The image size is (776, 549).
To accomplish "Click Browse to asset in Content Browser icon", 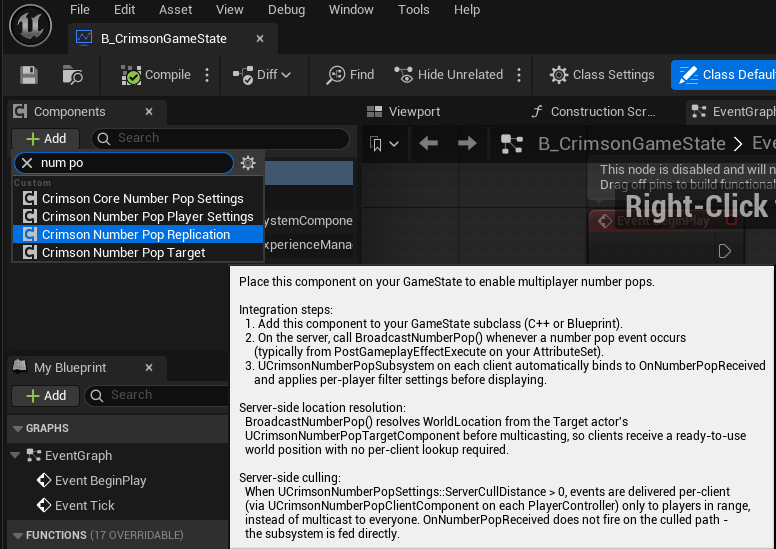I will (x=72, y=75).
